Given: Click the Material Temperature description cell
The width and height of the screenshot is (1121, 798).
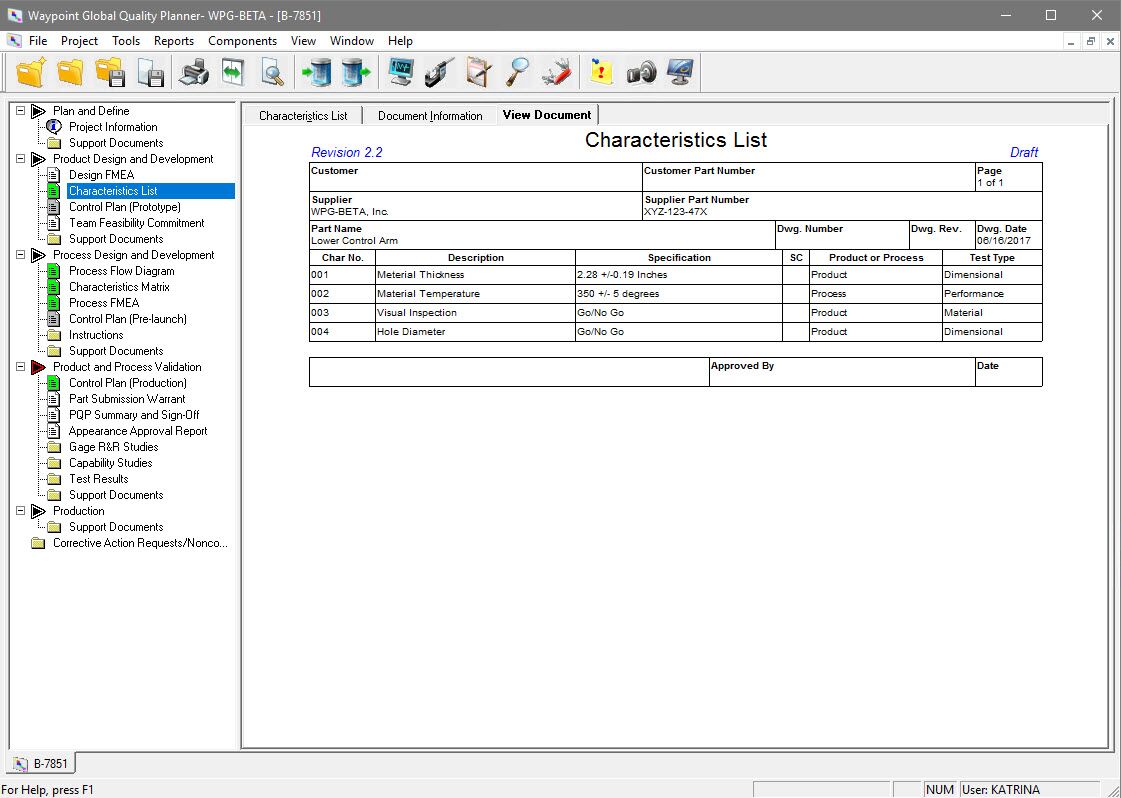Looking at the screenshot, I should pos(475,294).
